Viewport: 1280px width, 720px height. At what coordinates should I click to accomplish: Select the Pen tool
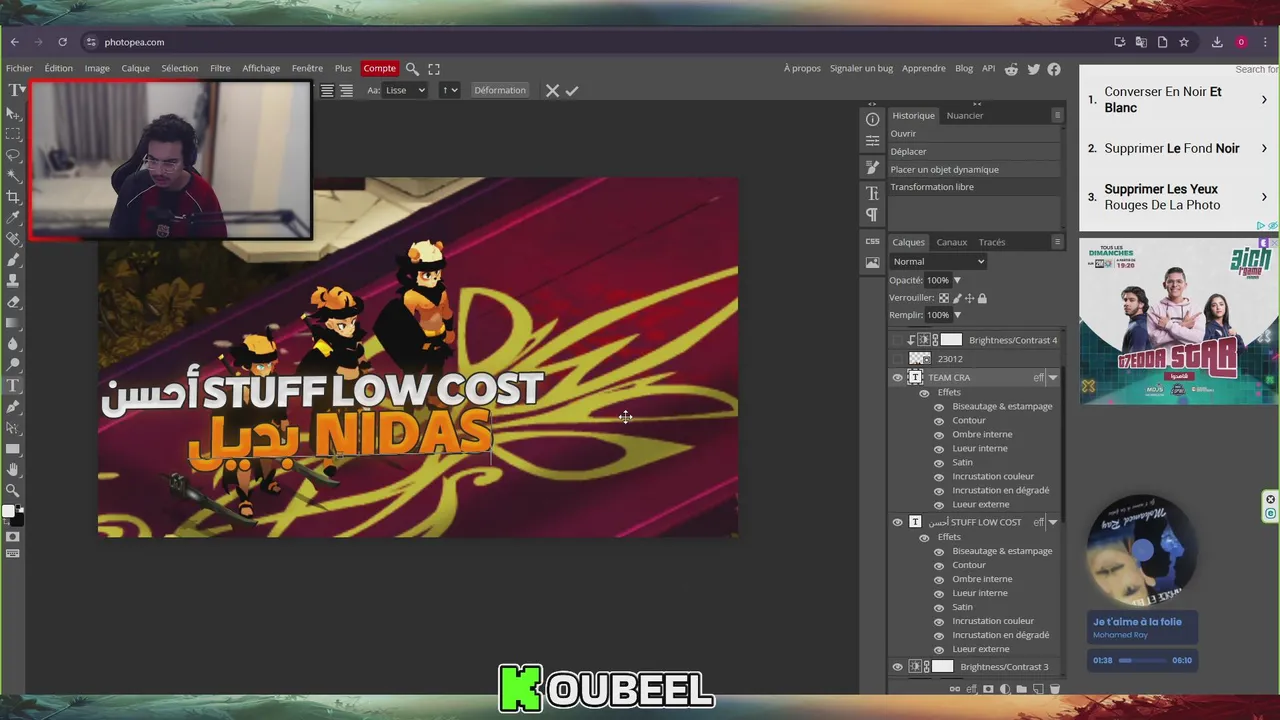[13, 407]
